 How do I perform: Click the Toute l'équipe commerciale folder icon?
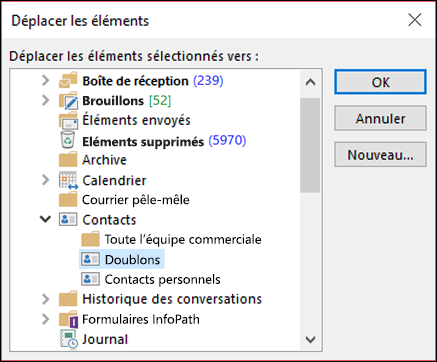tap(90, 239)
